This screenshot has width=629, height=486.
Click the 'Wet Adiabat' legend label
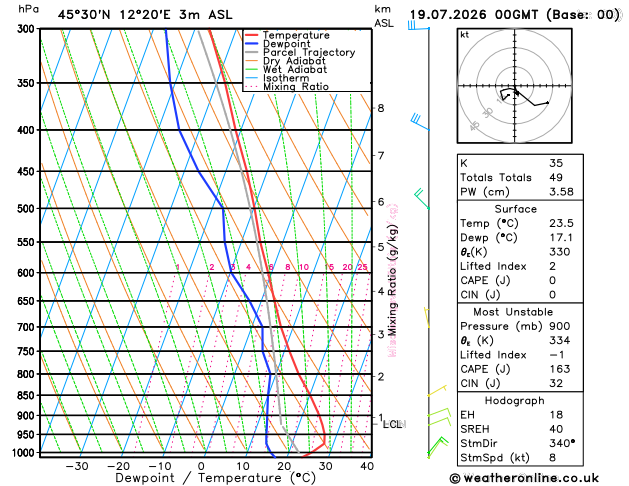(295, 70)
